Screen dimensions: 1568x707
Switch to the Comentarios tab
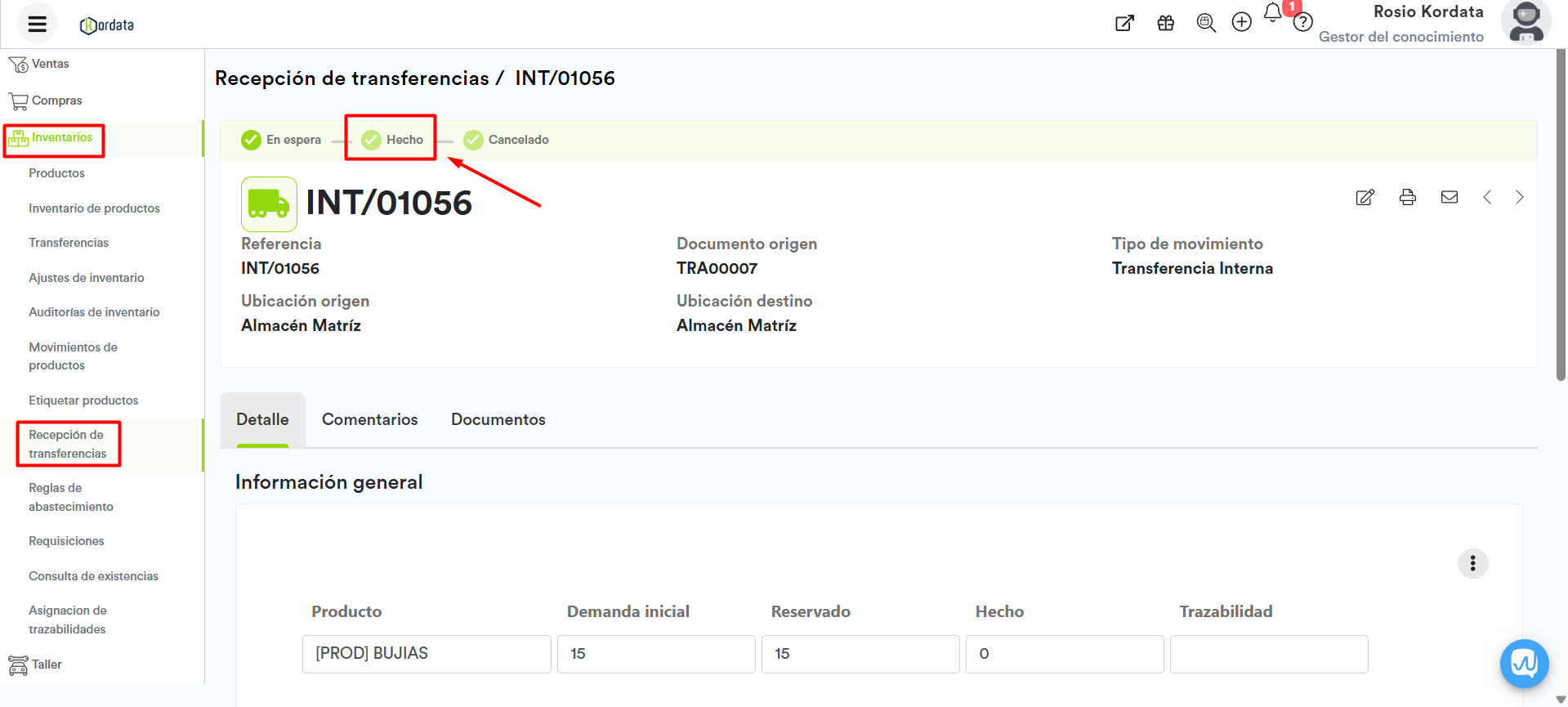click(369, 419)
